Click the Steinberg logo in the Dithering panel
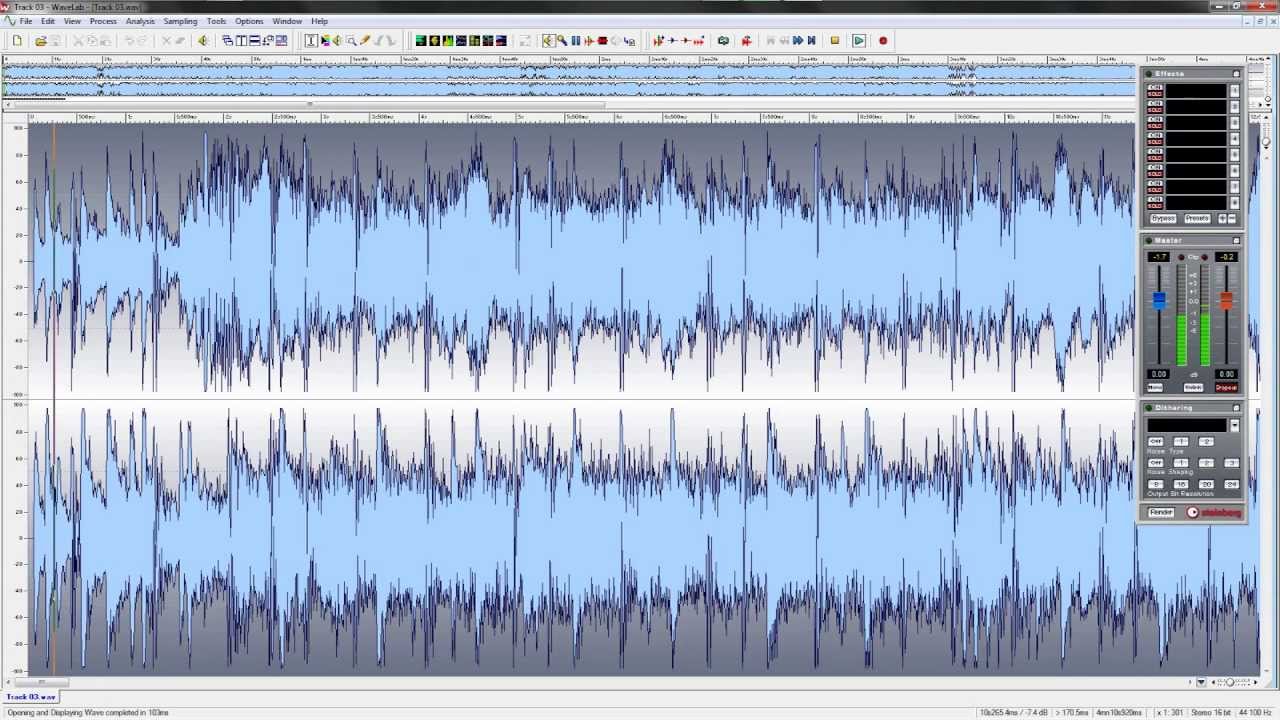 (x=1214, y=512)
